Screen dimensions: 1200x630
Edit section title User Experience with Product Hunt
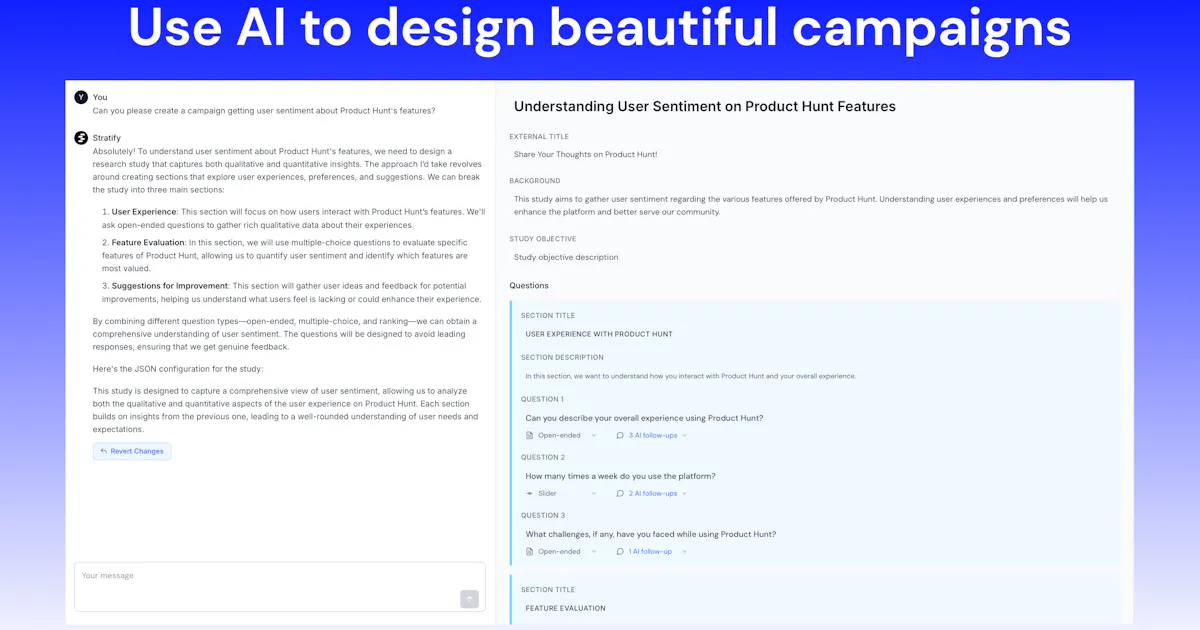[599, 334]
